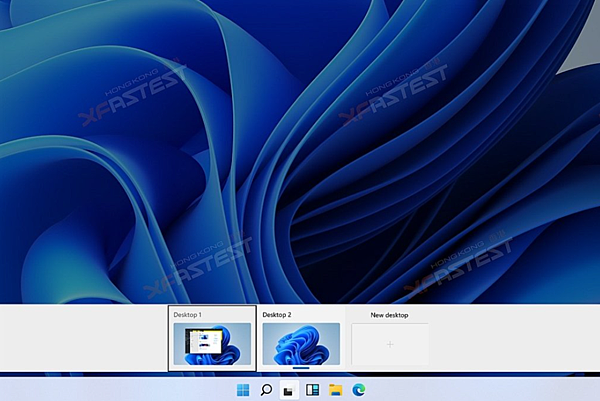The height and width of the screenshot is (401, 600).
Task: Open the Windows Start menu
Action: coord(244,390)
